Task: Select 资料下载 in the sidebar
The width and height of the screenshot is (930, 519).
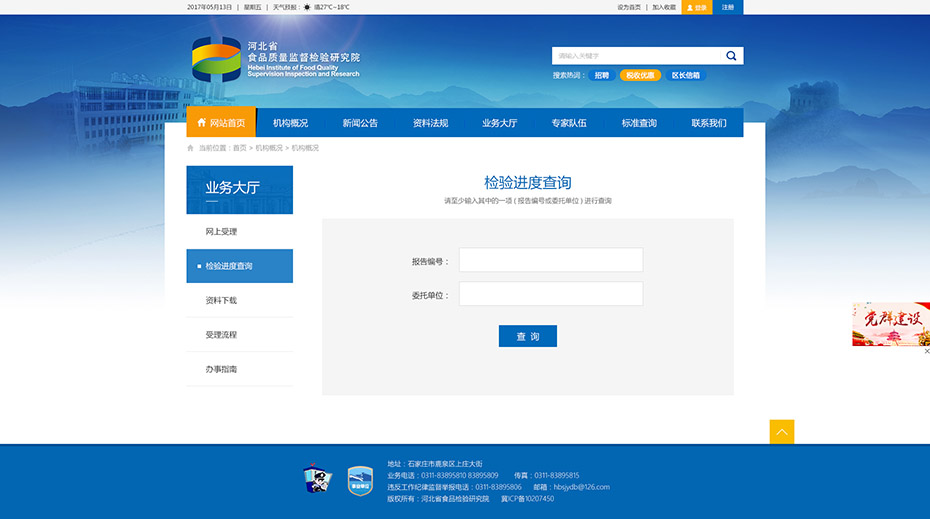Action: click(x=221, y=300)
